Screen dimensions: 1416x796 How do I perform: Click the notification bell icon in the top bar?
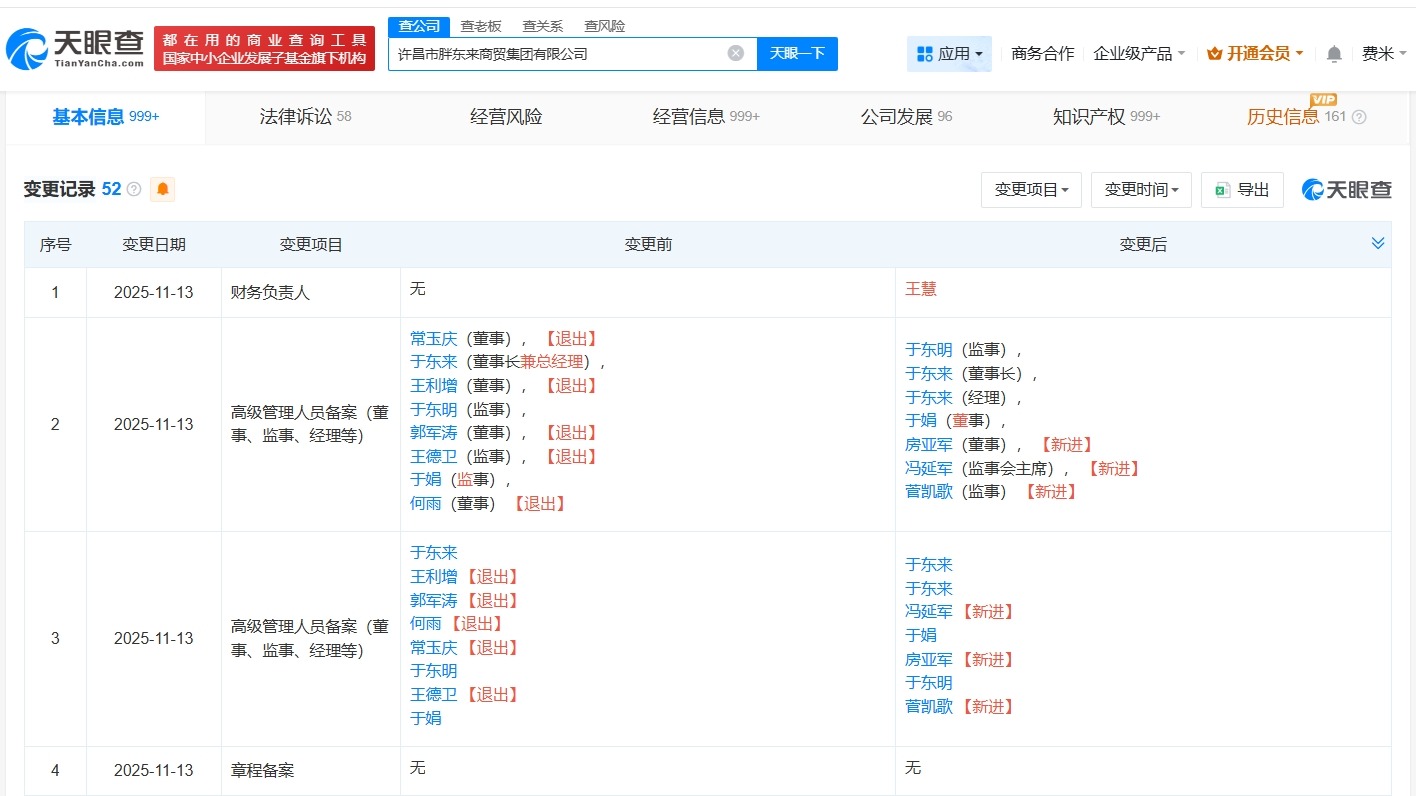[x=1334, y=54]
